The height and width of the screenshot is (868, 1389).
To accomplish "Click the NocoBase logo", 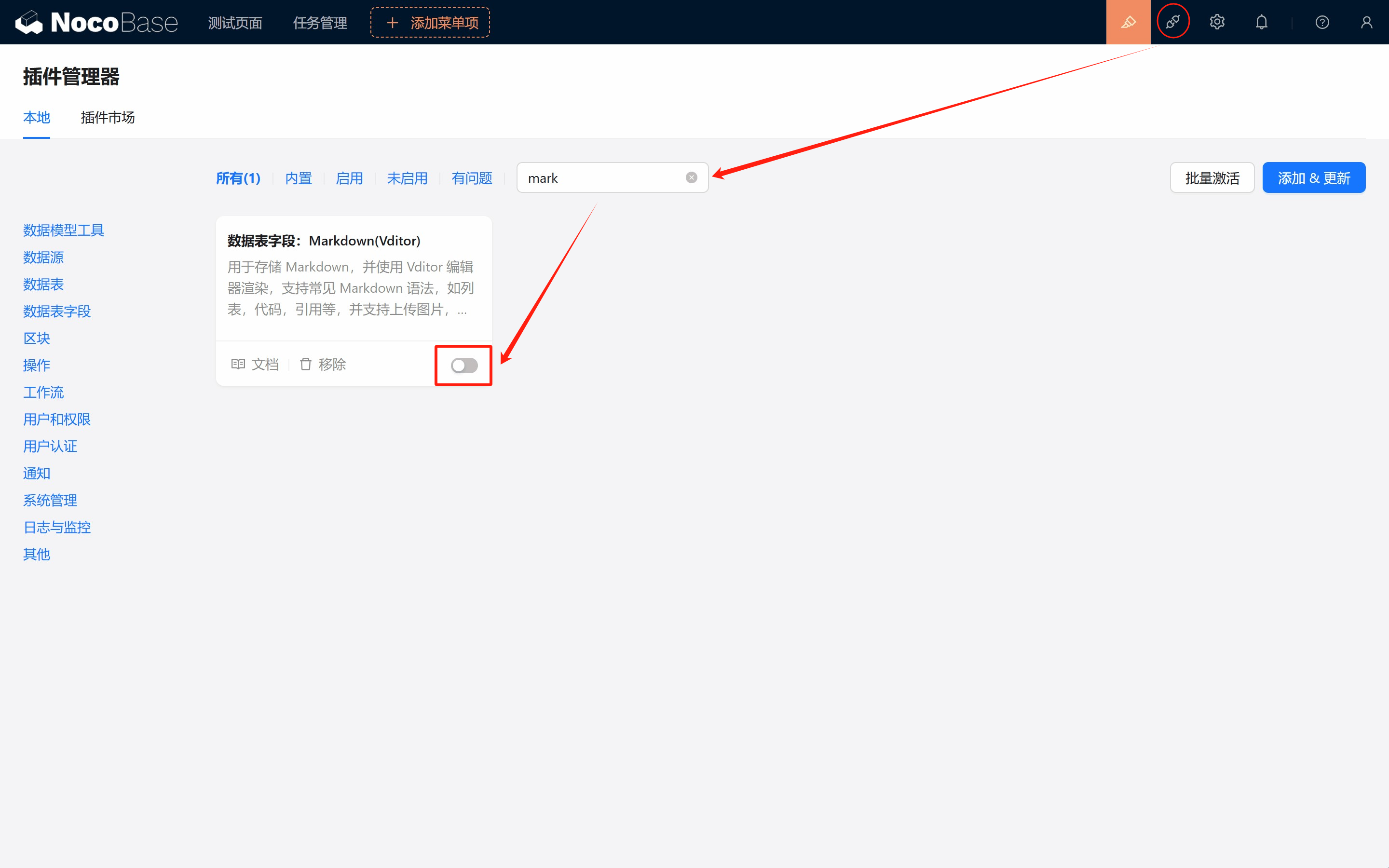I will 96,22.
